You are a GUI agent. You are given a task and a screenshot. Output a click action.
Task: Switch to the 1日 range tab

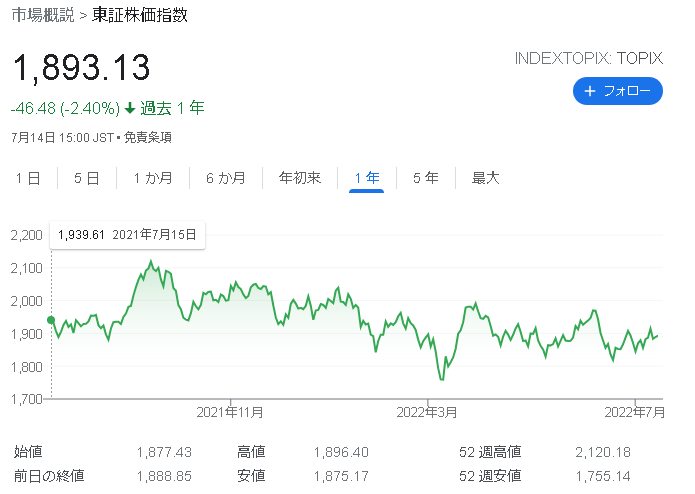28,178
